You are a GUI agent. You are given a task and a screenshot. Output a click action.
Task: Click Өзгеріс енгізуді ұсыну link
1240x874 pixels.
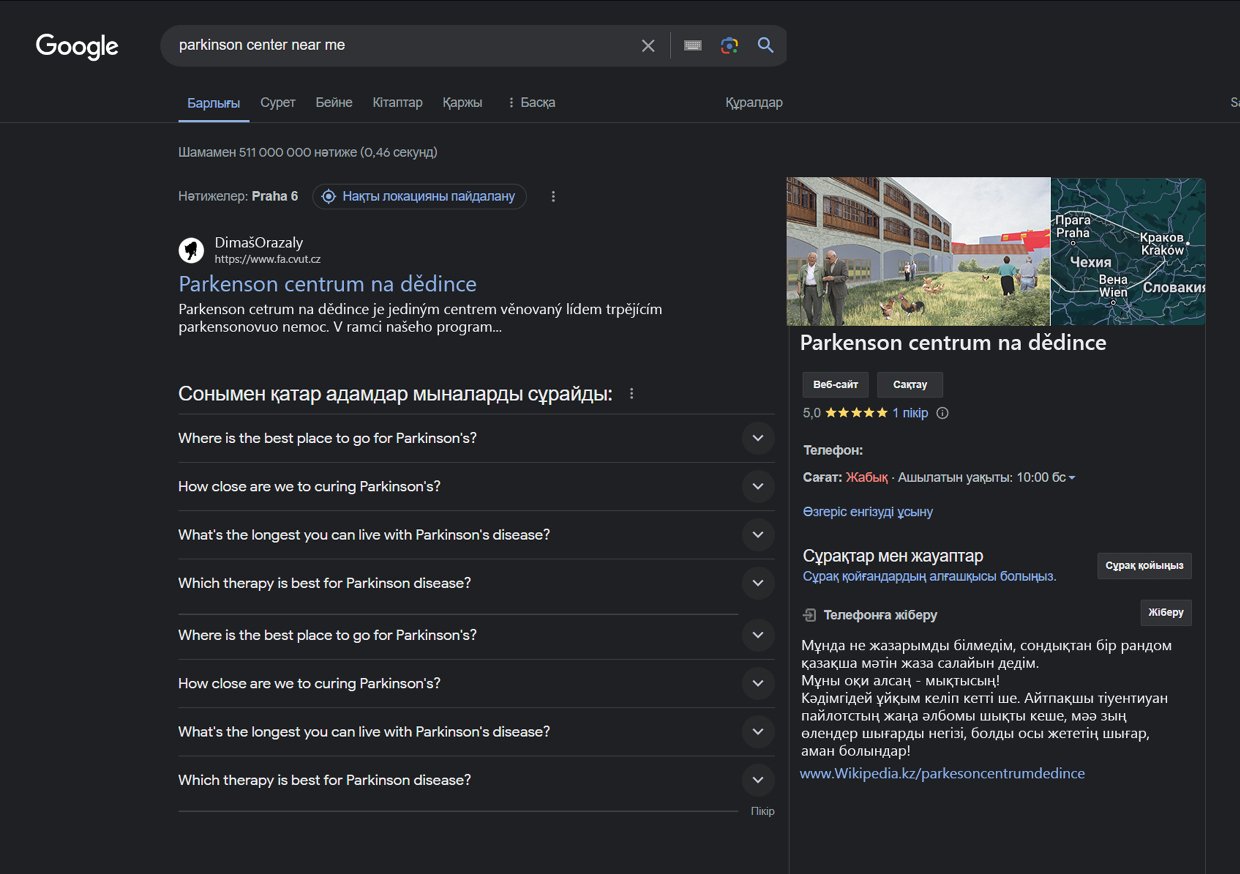(x=868, y=512)
